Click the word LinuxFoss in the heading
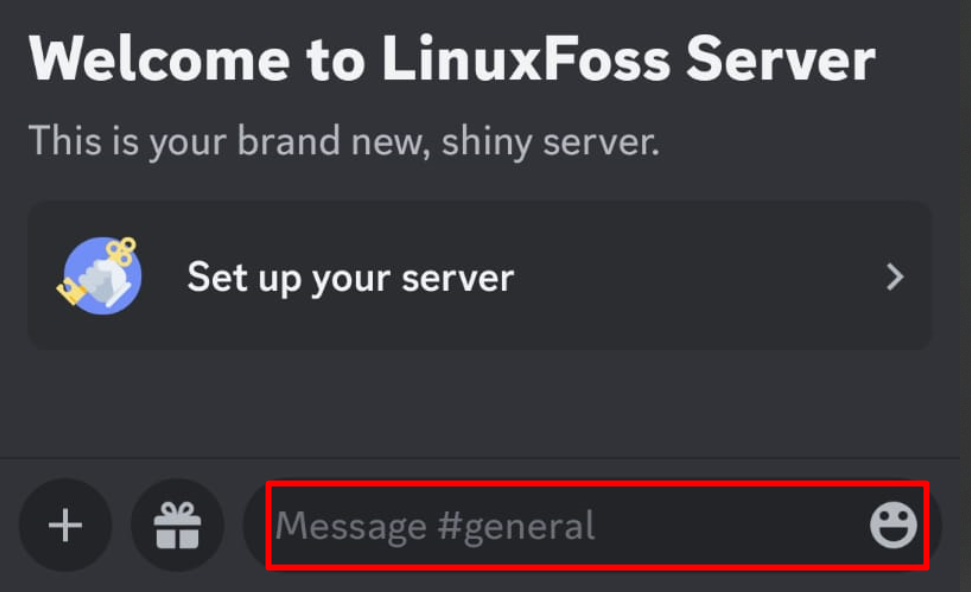The width and height of the screenshot is (971, 592). click(x=526, y=59)
